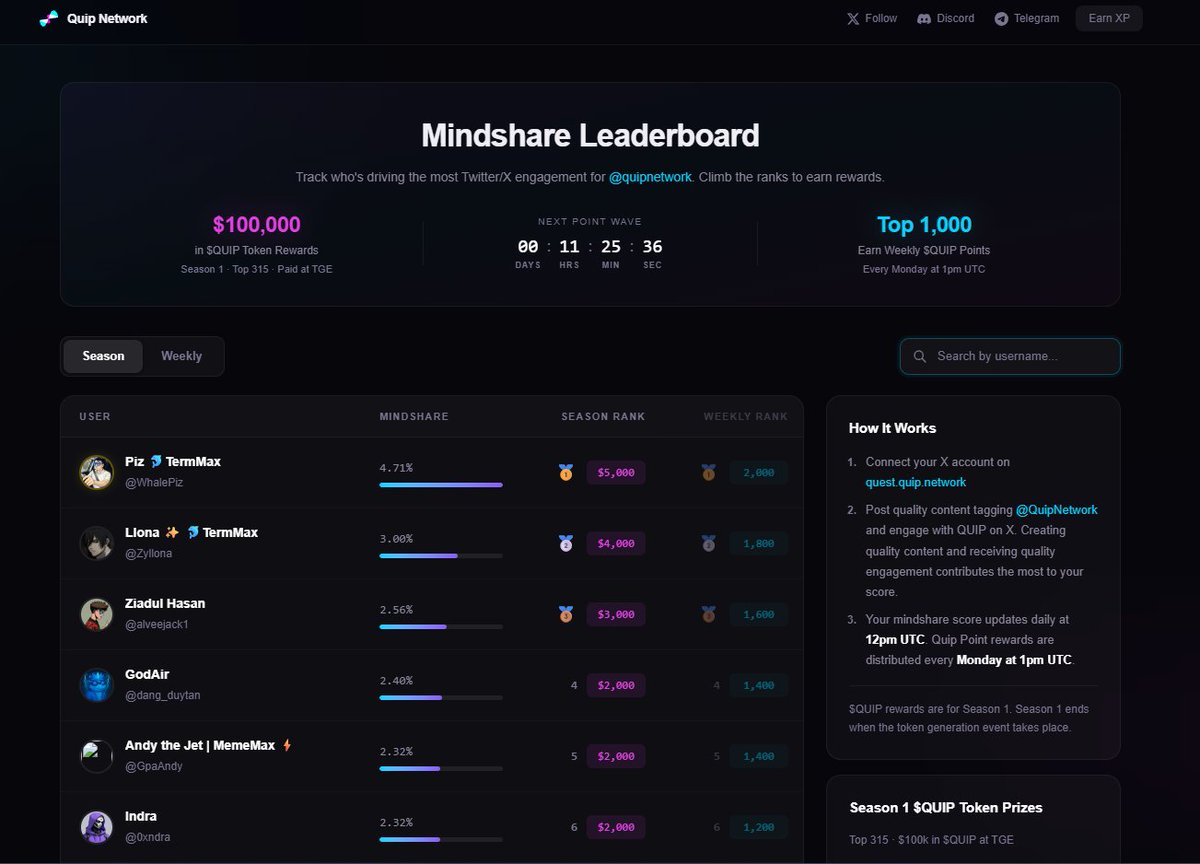Screen dimensions: 1200x864
Task: Focus the Search by username field
Action: (x=1010, y=356)
